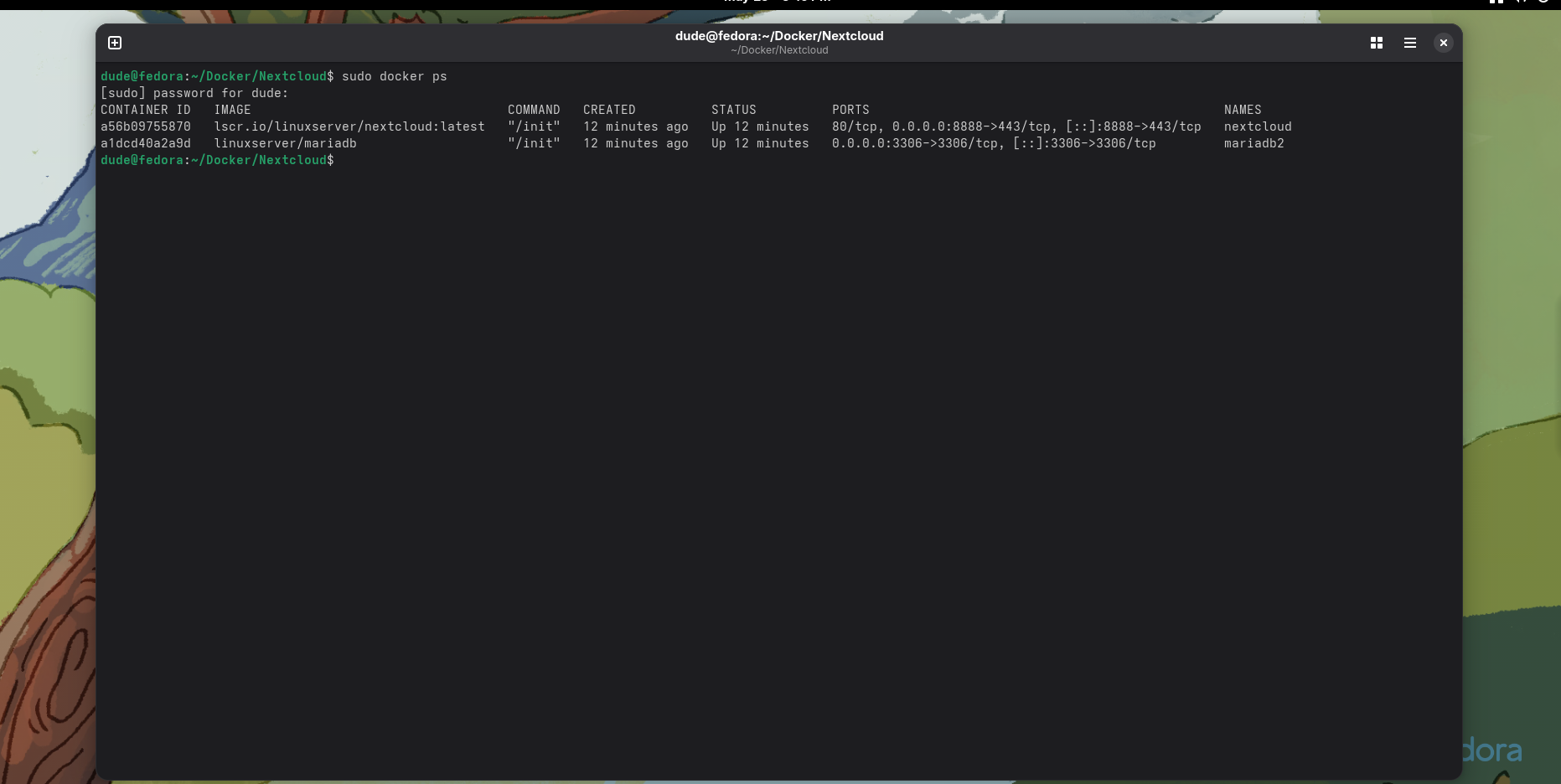
Task: Click the window title dude@fedora:~/Docker/Nextcloud
Action: (779, 36)
